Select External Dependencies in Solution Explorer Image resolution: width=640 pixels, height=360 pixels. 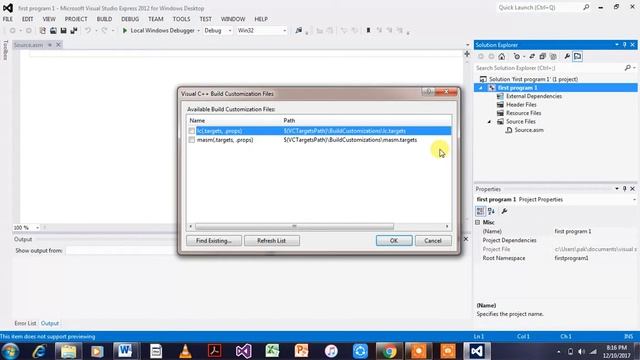(x=534, y=96)
